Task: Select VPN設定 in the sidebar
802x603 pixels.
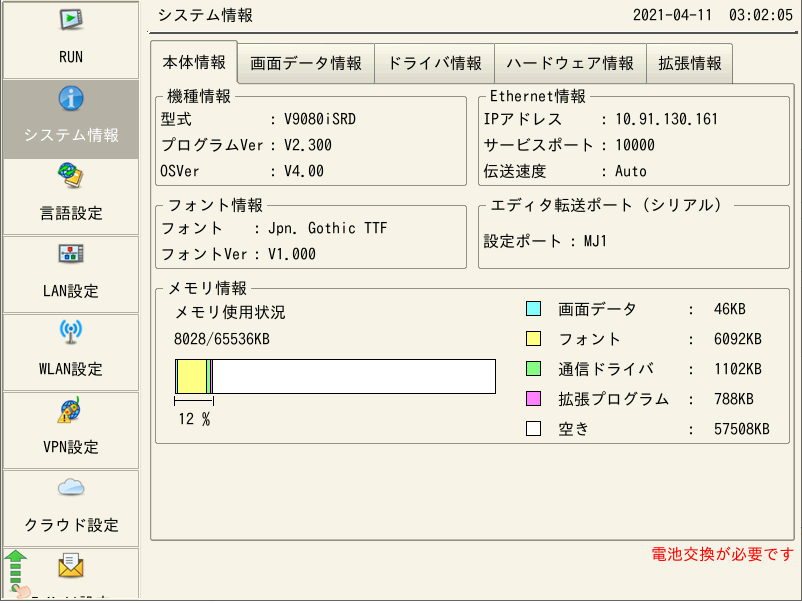Action: [70, 430]
